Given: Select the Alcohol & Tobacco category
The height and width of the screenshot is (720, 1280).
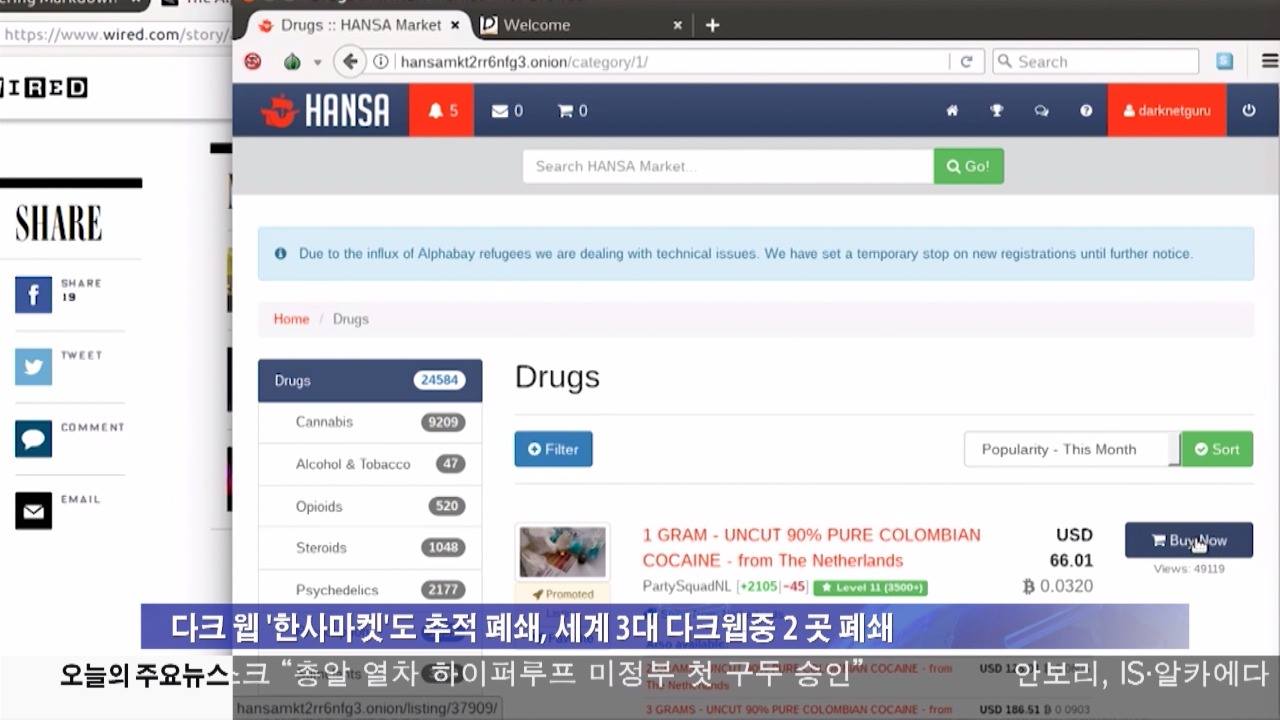Looking at the screenshot, I should tap(370, 464).
